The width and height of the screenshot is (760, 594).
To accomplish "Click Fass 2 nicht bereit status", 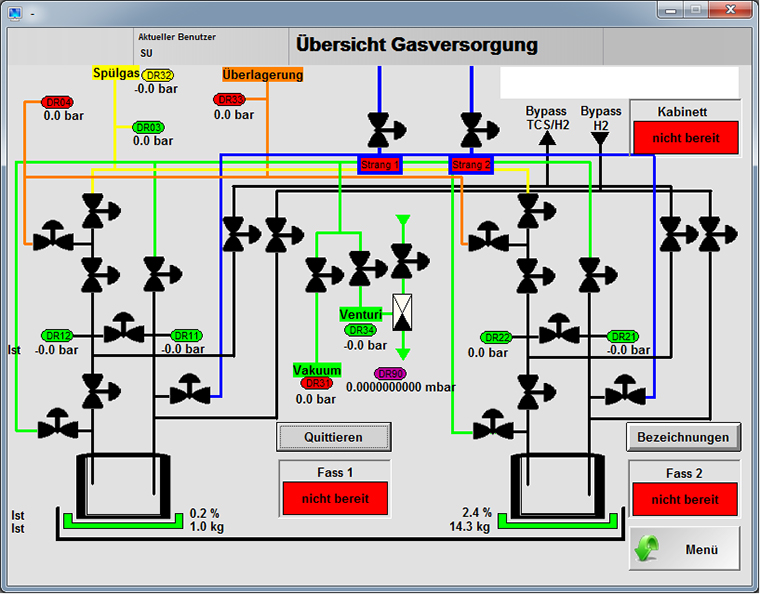I will point(685,499).
